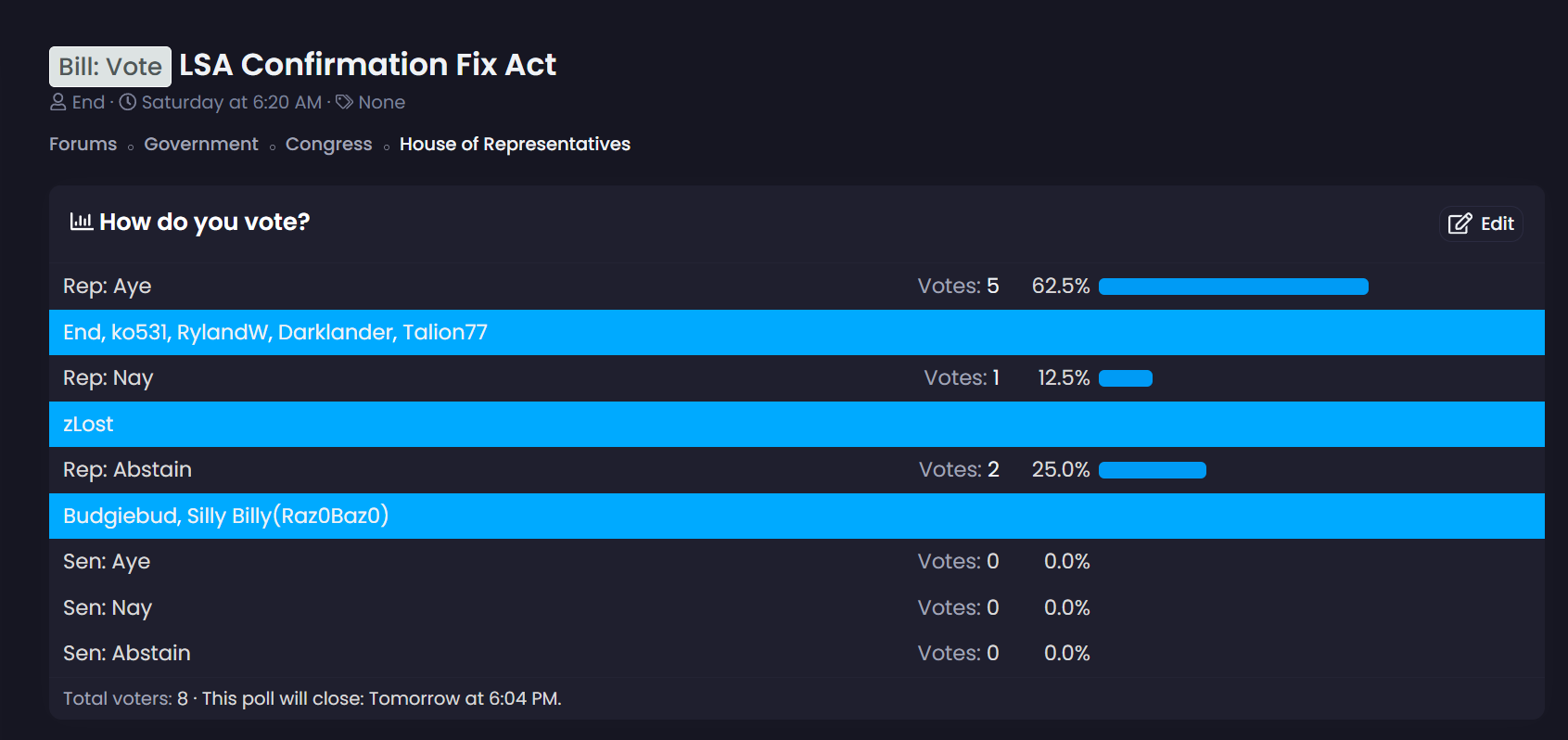
Task: Click author name End under title
Action: tap(88, 102)
